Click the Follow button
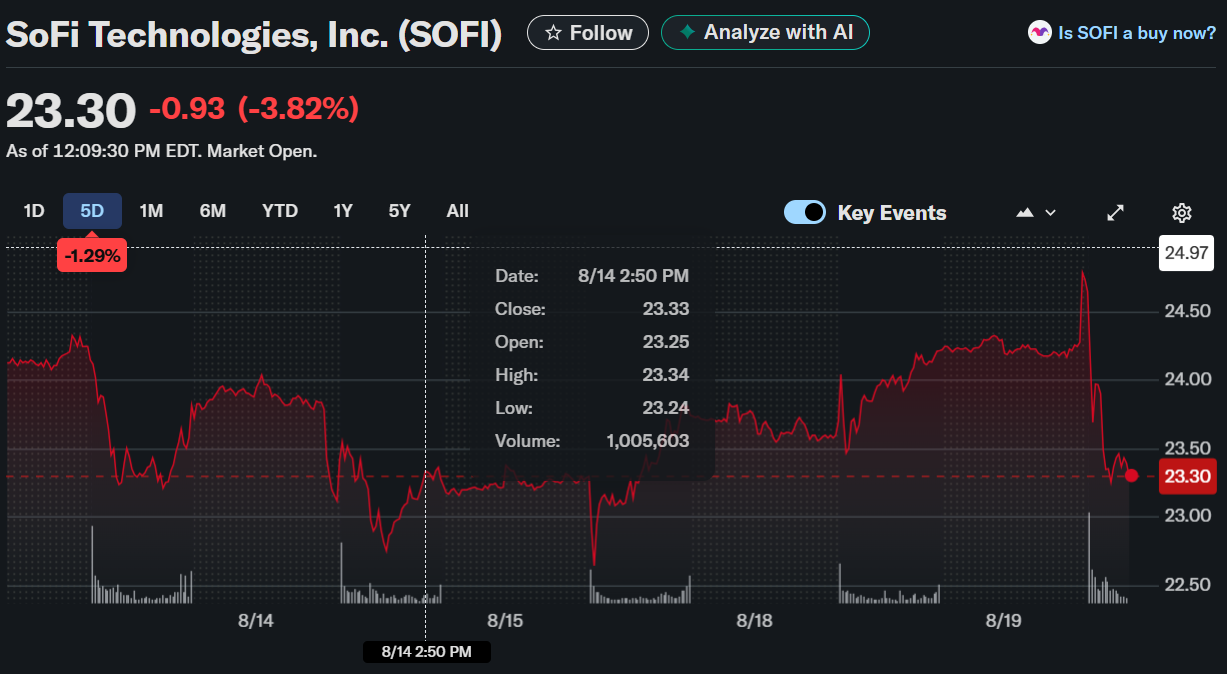Viewport: 1227px width, 674px height. pos(587,32)
